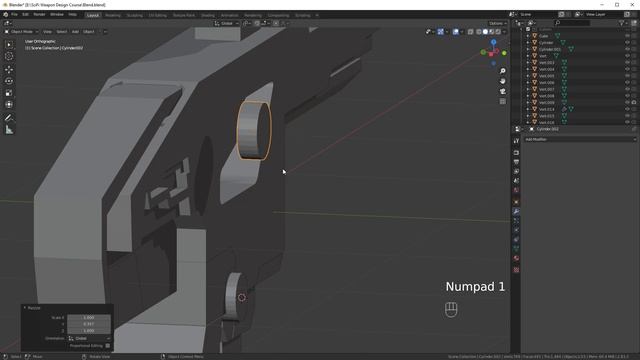640x360 pixels.
Task: Hide Cube object with eye icon
Action: click(627, 36)
